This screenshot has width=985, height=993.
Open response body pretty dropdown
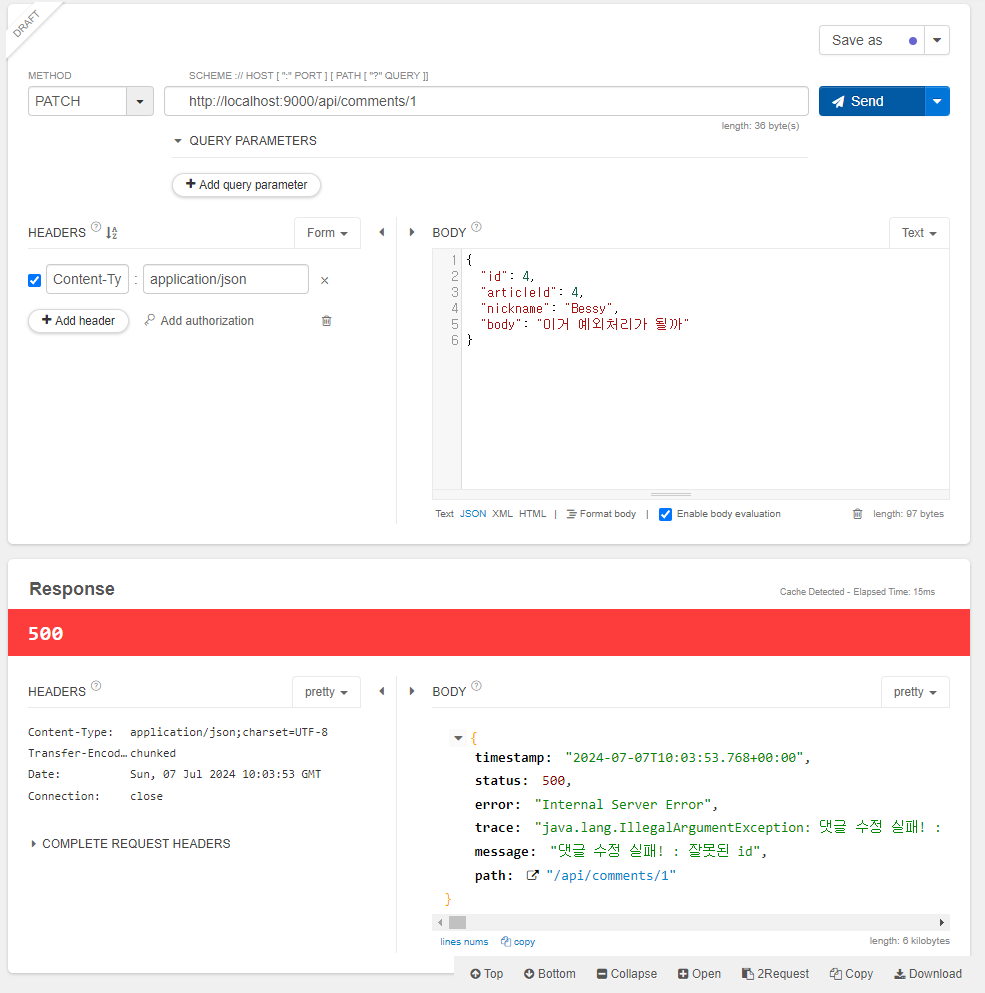click(915, 692)
